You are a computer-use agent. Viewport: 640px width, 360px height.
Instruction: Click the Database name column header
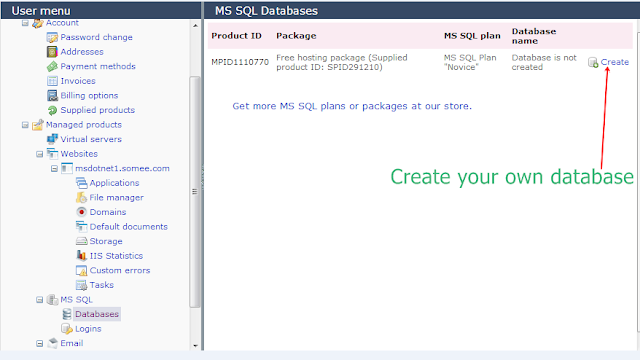tap(534, 36)
